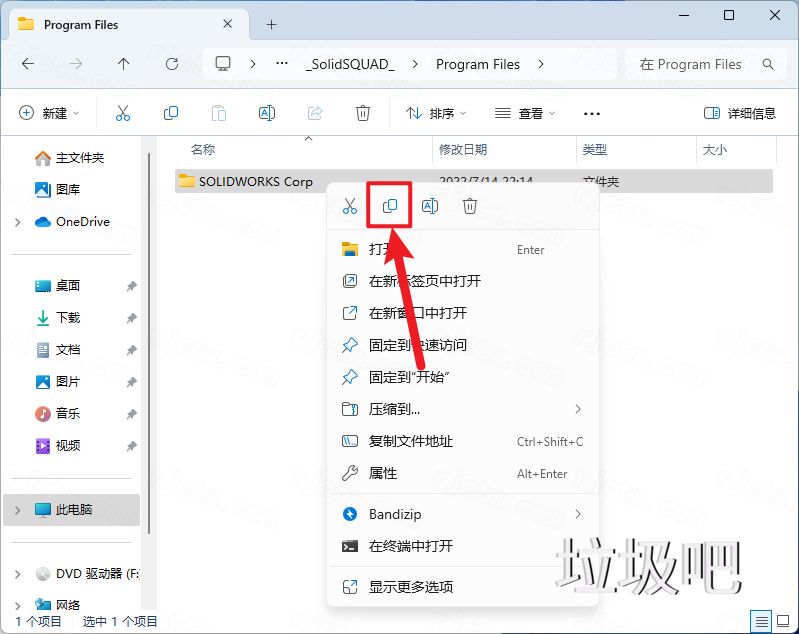Switch to large thumbnails view icon

tap(783, 621)
